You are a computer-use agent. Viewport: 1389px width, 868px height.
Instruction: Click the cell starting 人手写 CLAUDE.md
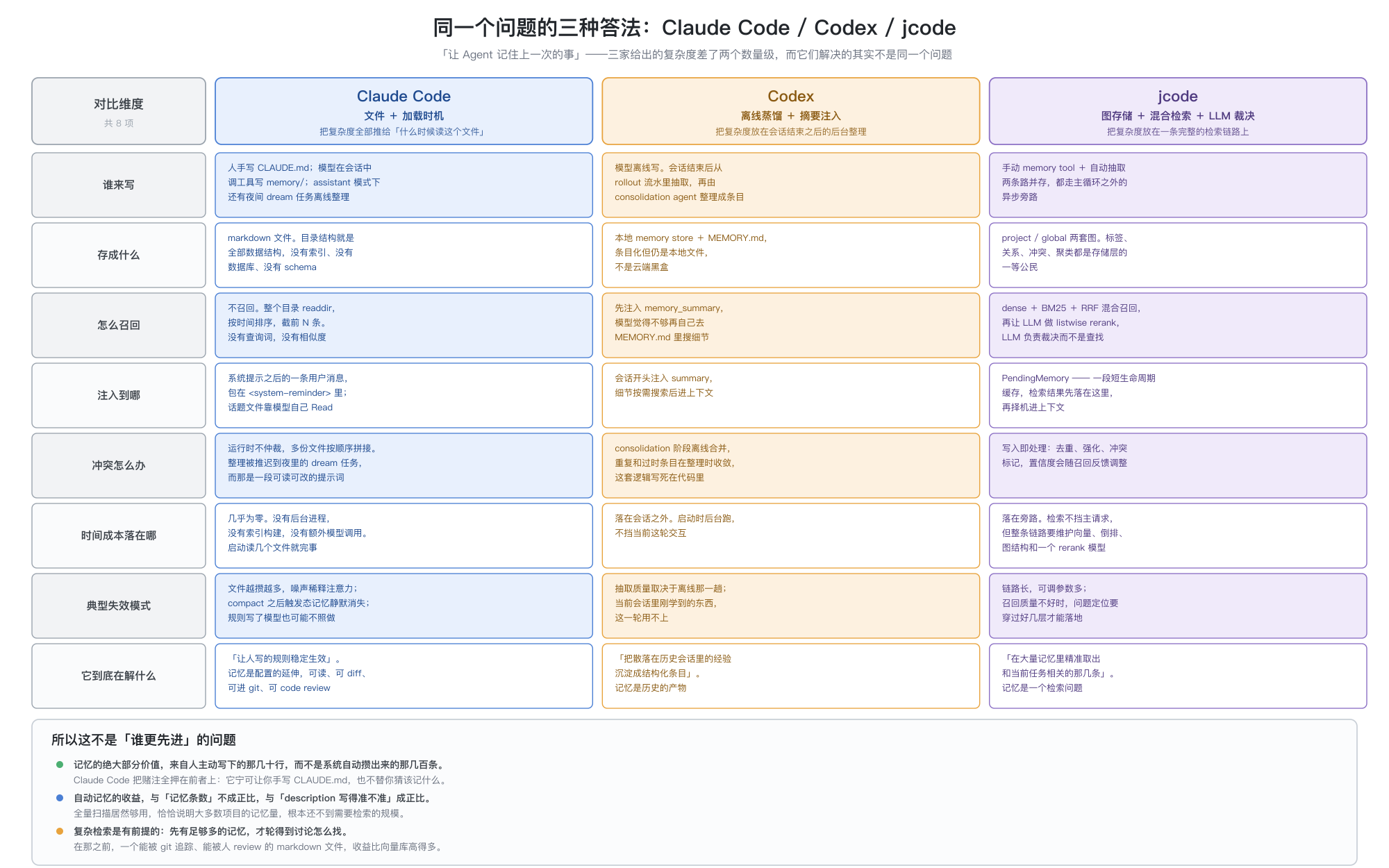click(x=404, y=185)
